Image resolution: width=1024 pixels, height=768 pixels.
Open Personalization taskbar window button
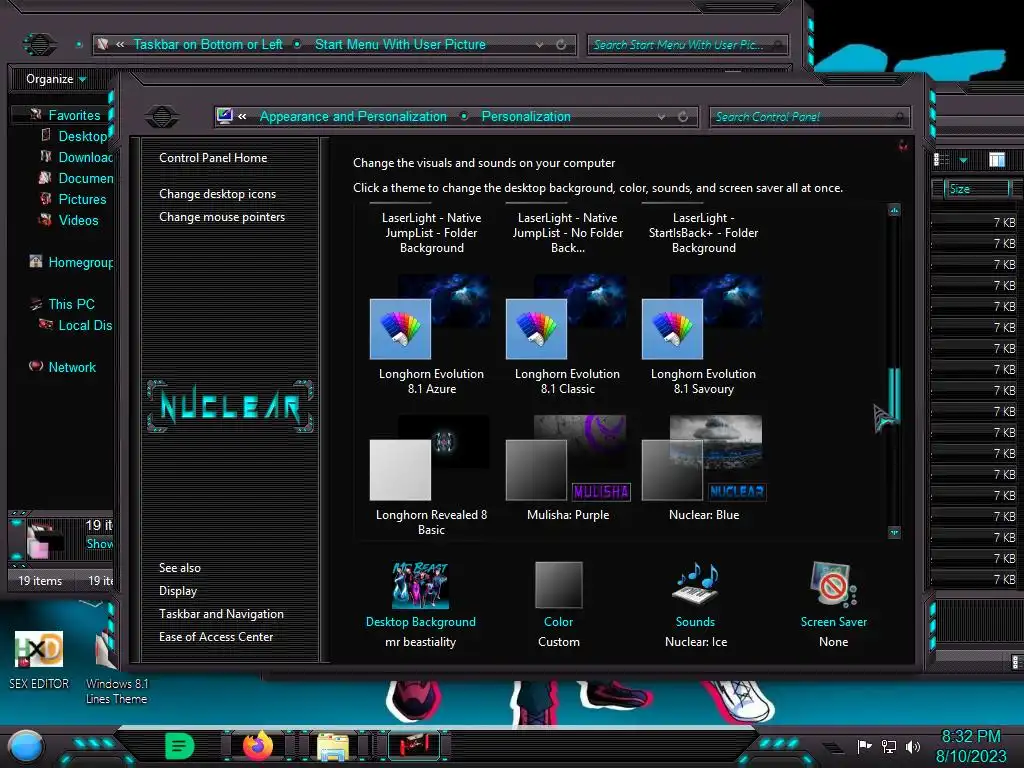pos(414,745)
